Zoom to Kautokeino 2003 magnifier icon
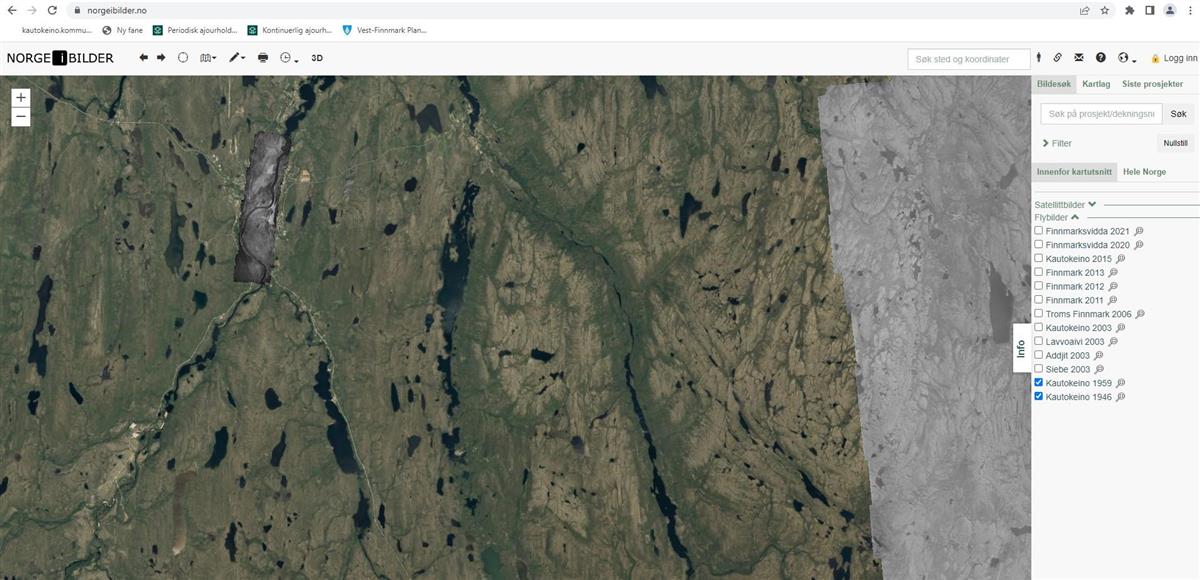Image resolution: width=1200 pixels, height=580 pixels. pos(1121,327)
